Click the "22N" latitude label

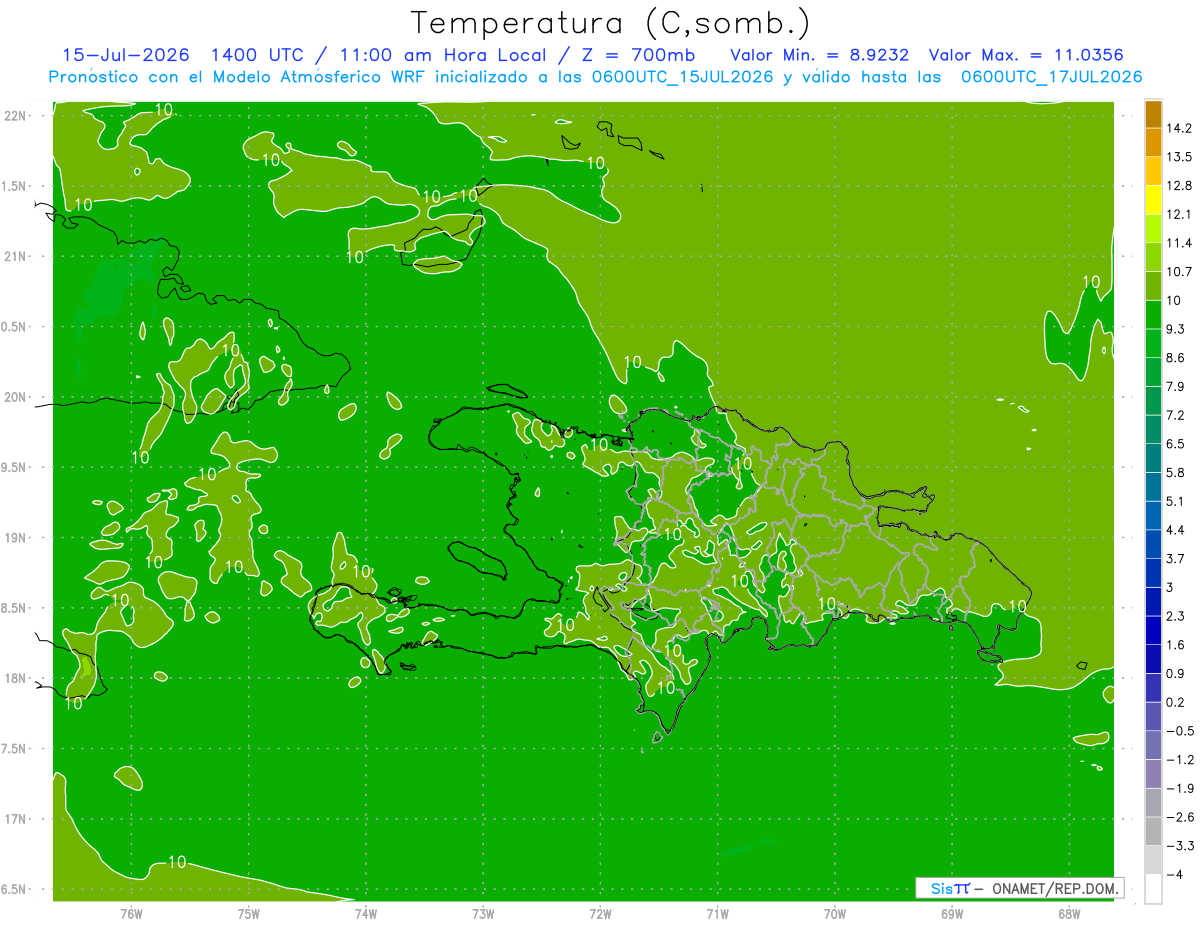pyautogui.click(x=14, y=115)
